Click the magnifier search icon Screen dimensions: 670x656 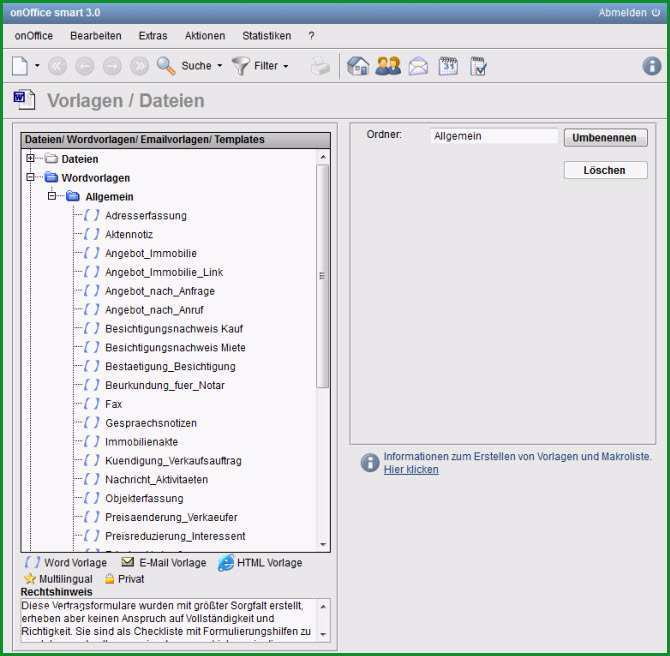(x=166, y=66)
